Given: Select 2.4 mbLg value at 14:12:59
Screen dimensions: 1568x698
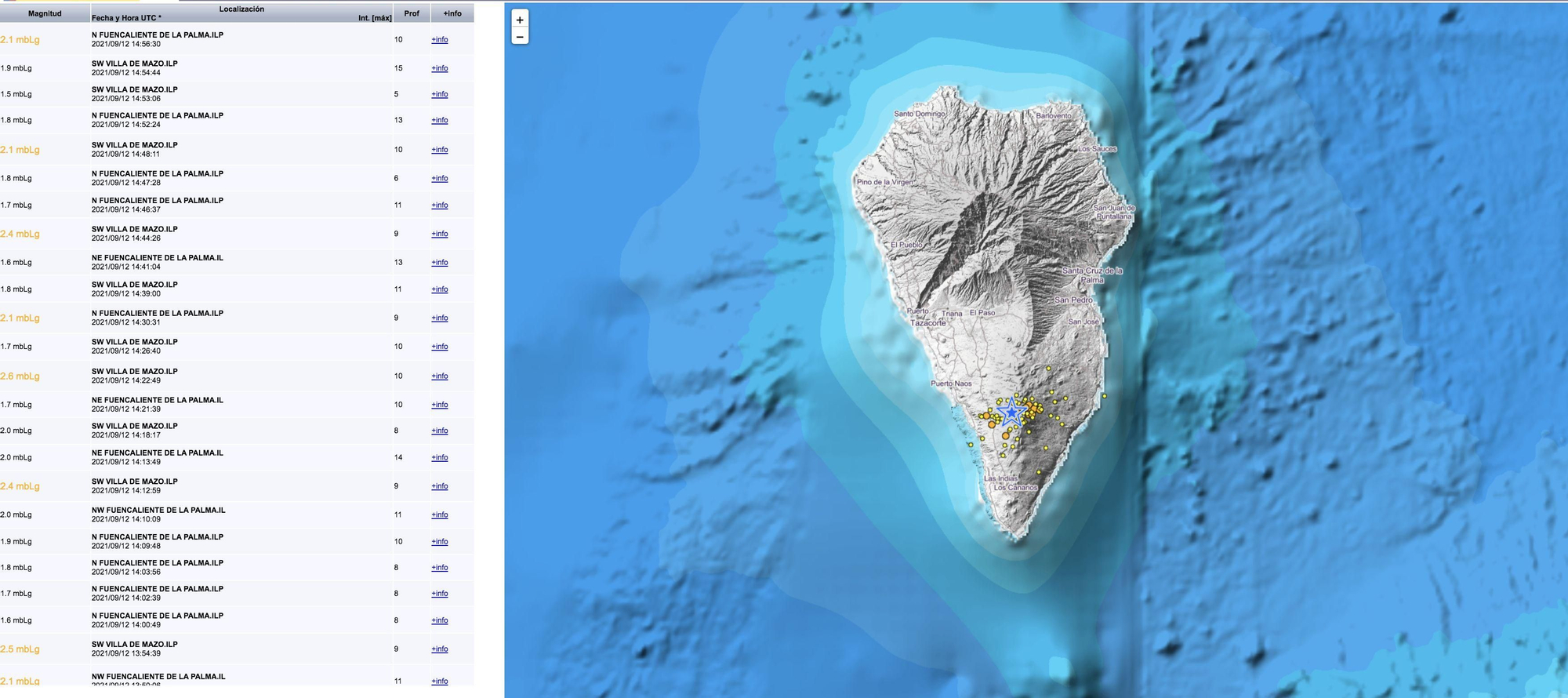Looking at the screenshot, I should point(20,486).
